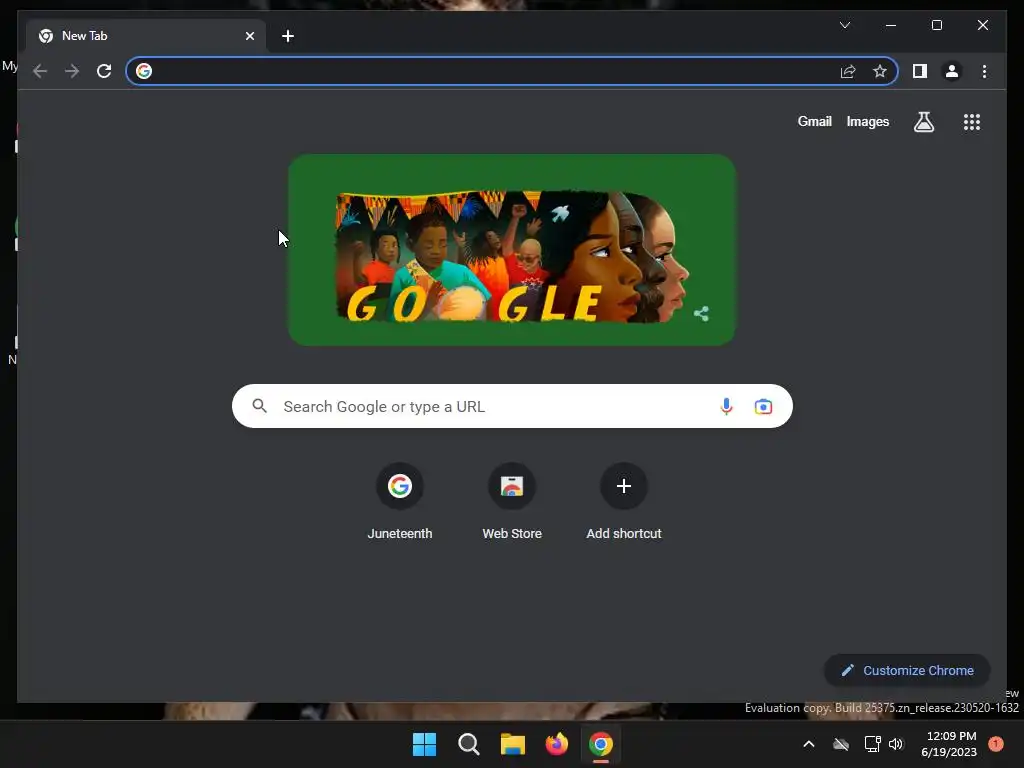Open the volume control in the tray
The width and height of the screenshot is (1024, 768).
point(896,744)
